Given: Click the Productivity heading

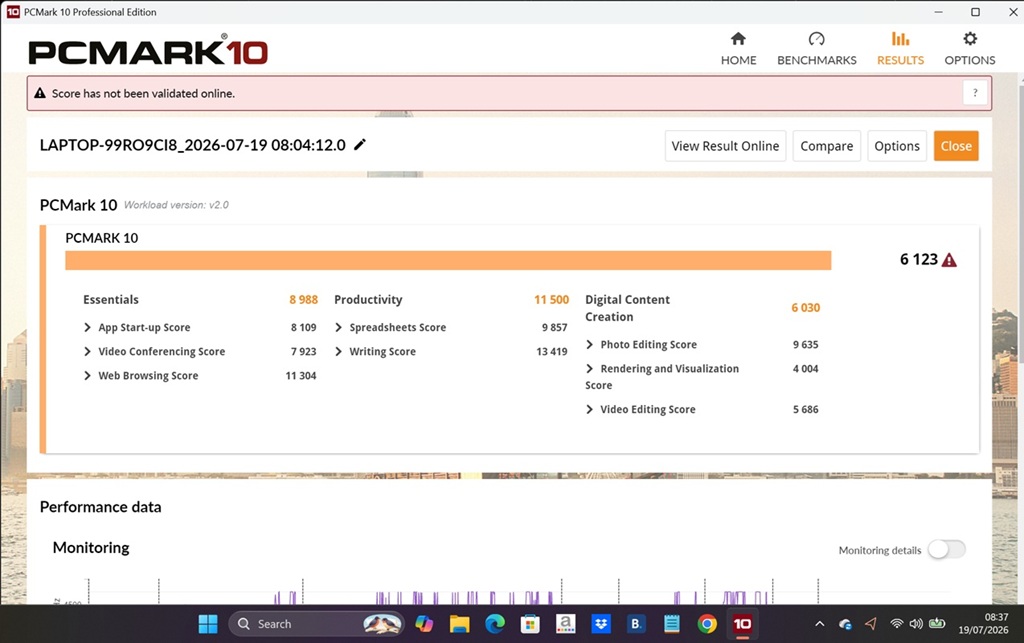Looking at the screenshot, I should [x=368, y=300].
